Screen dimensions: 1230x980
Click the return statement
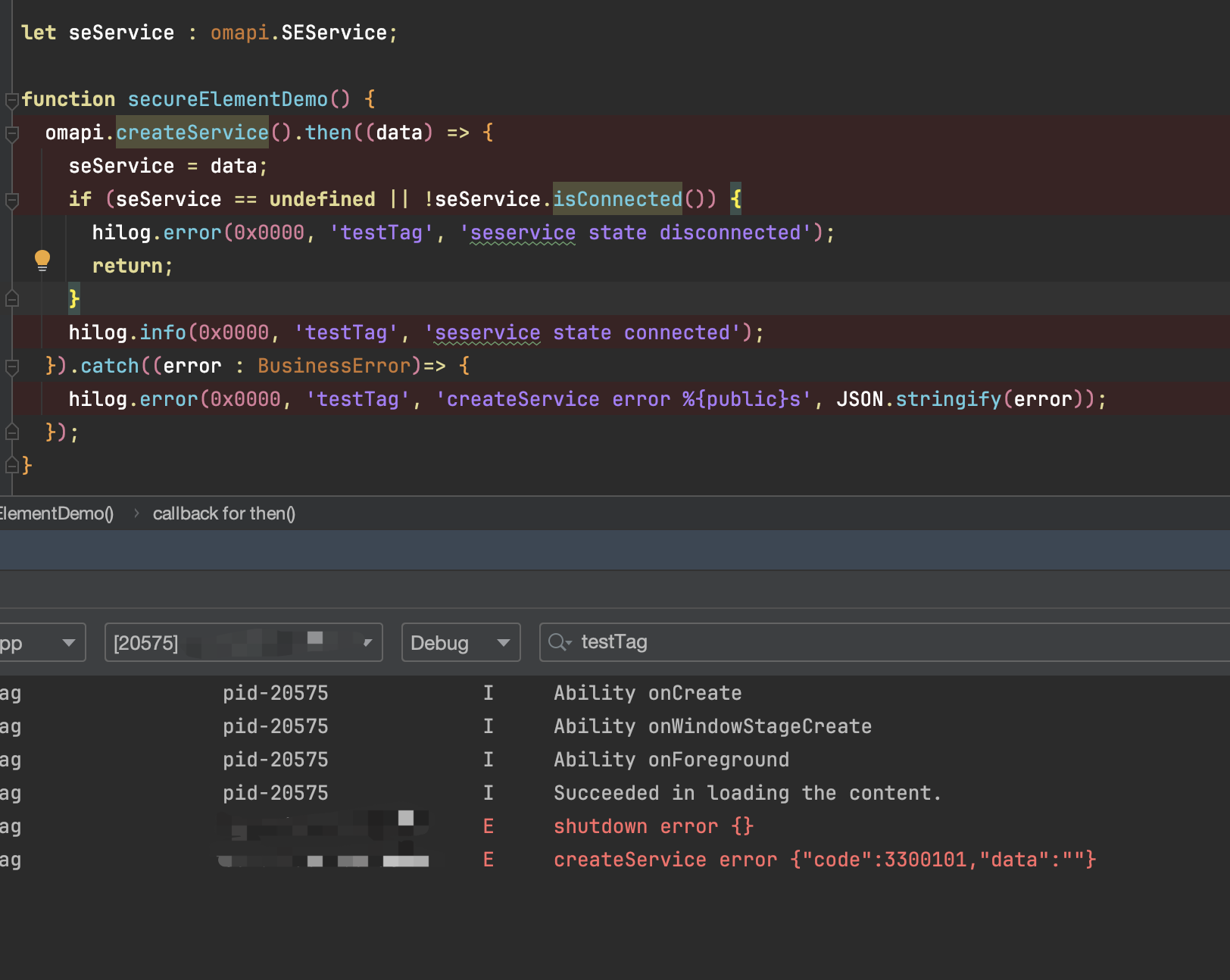tap(133, 266)
